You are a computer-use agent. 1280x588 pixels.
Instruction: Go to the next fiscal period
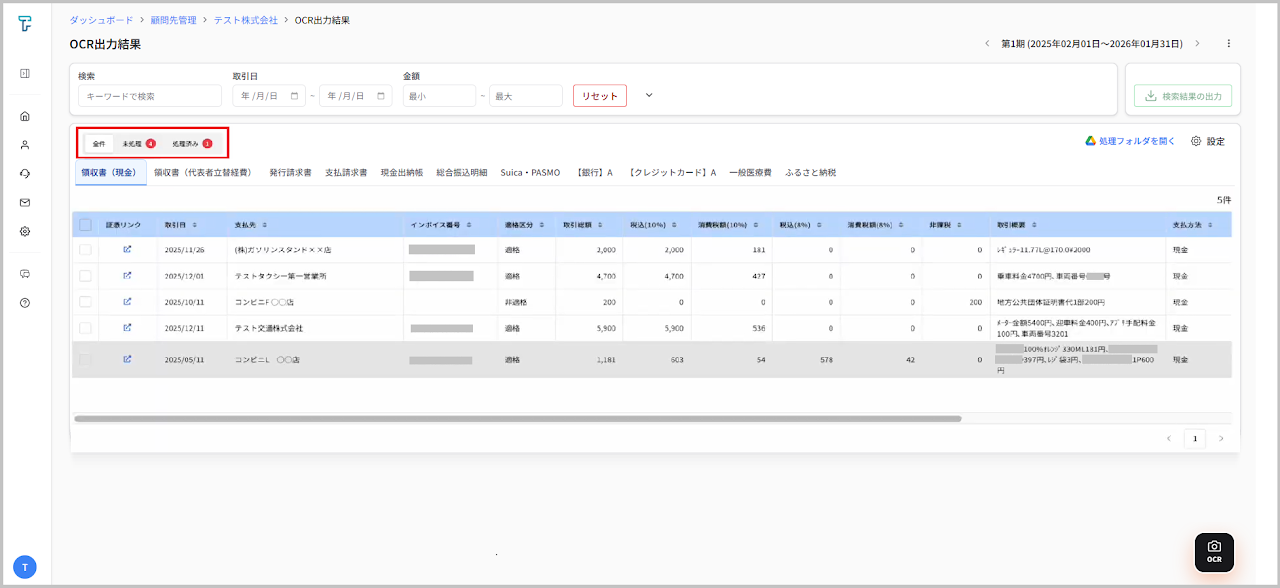point(1197,44)
